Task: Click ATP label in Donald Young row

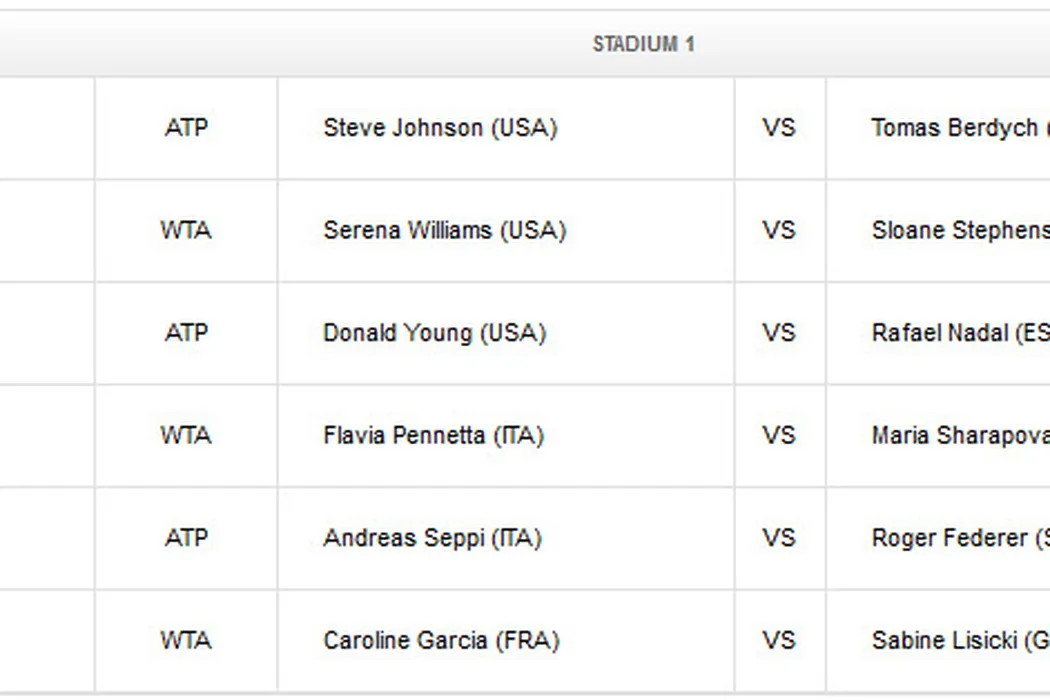Action: pyautogui.click(x=186, y=333)
